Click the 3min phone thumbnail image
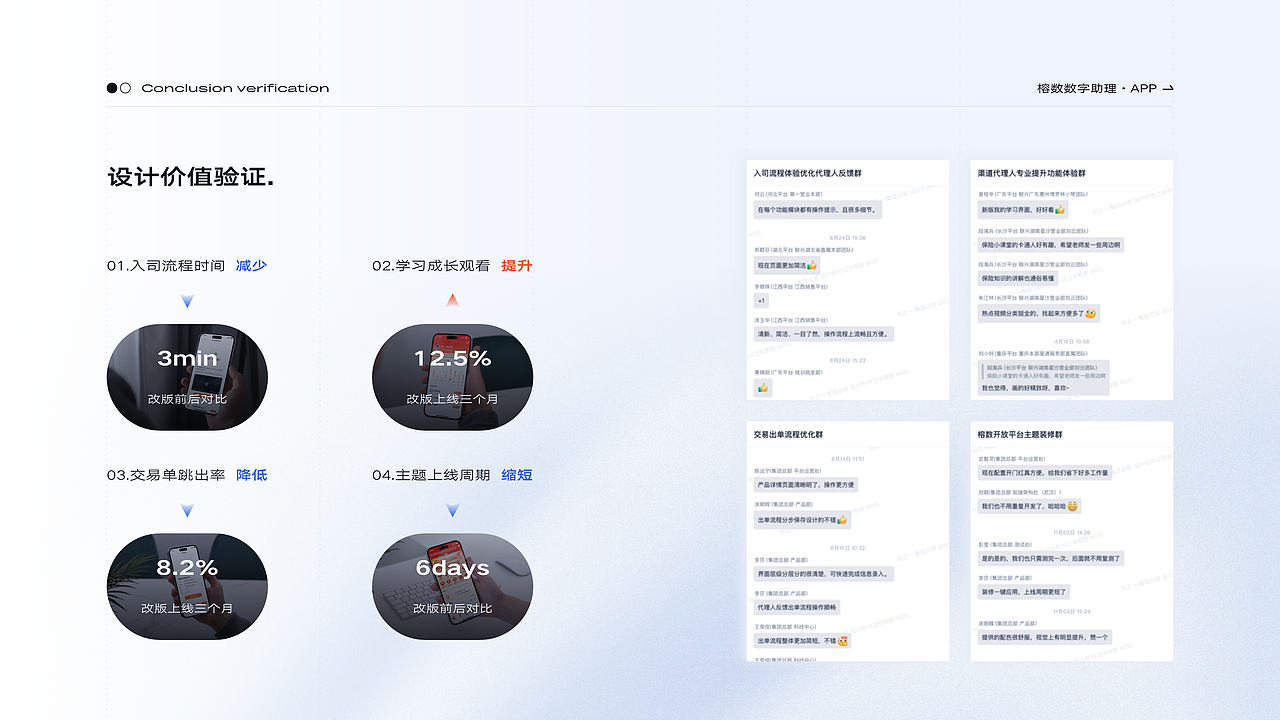Screen dimensions: 1280x720 (x=187, y=377)
